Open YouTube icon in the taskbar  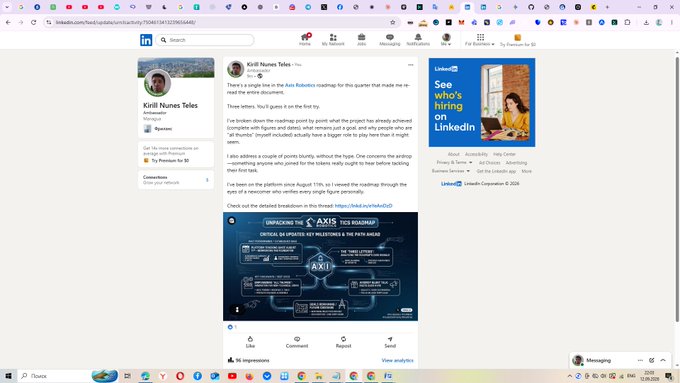[232, 376]
